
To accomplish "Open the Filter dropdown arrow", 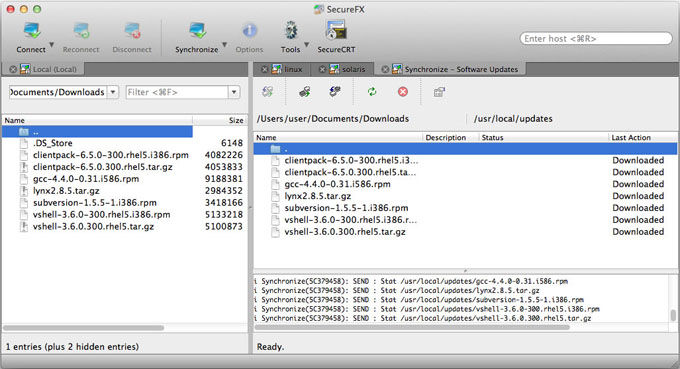I will (x=234, y=92).
